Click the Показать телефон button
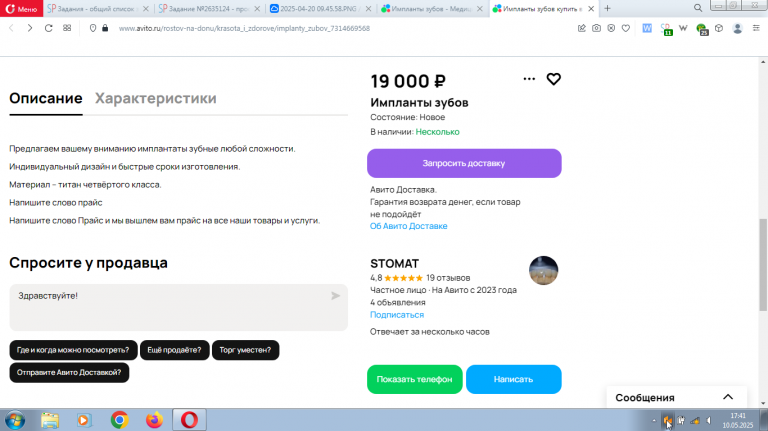The width and height of the screenshot is (768, 431). coord(414,379)
